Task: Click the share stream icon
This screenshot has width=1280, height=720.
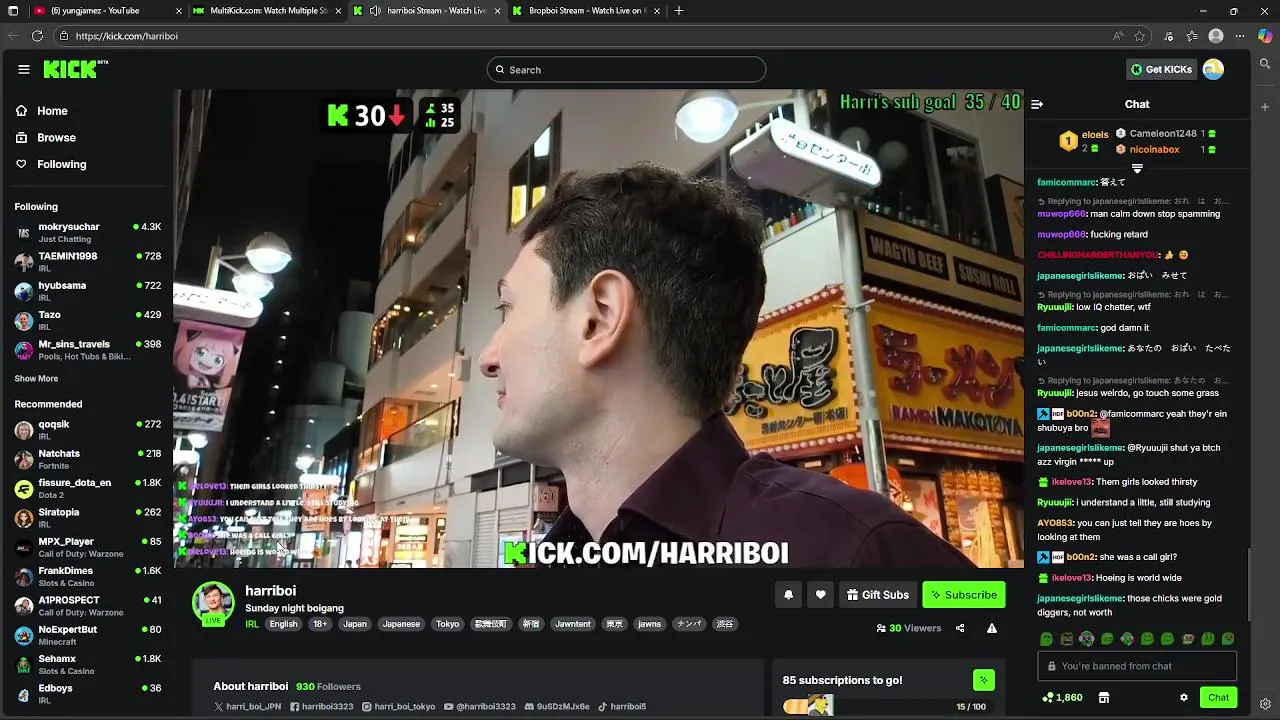Action: click(960, 628)
